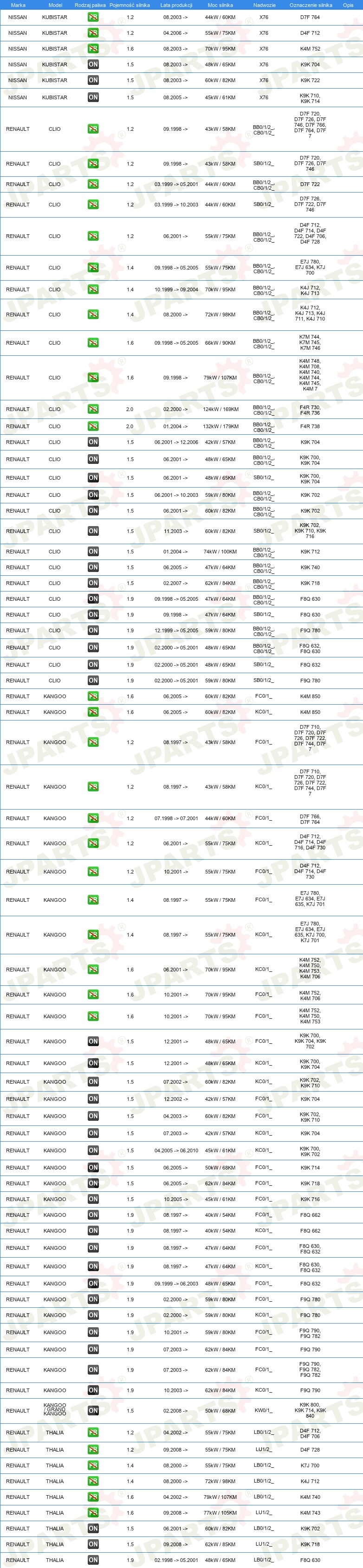Click the "02.1998 -> 05.2001" production date cell
Viewport: 363px width, 1568px height.
[176, 1561]
